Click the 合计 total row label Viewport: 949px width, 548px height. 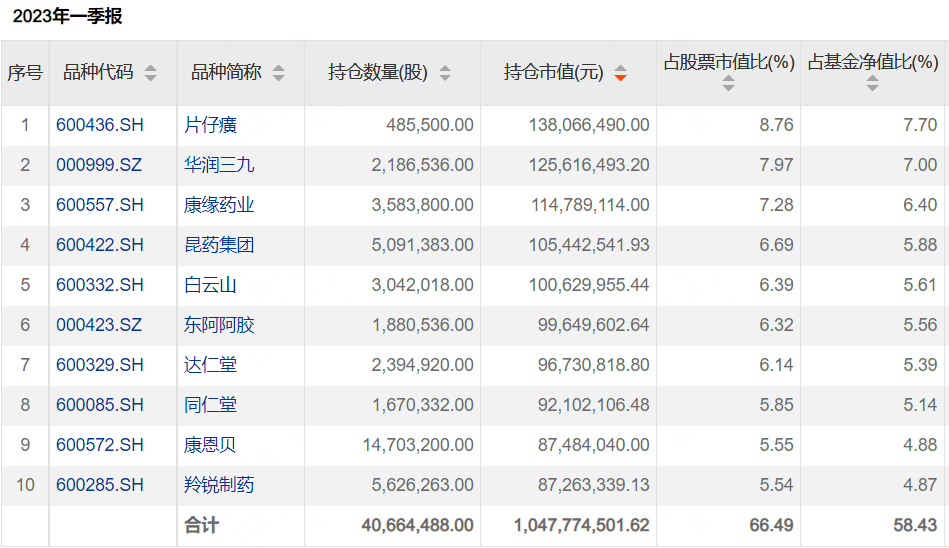[x=201, y=525]
